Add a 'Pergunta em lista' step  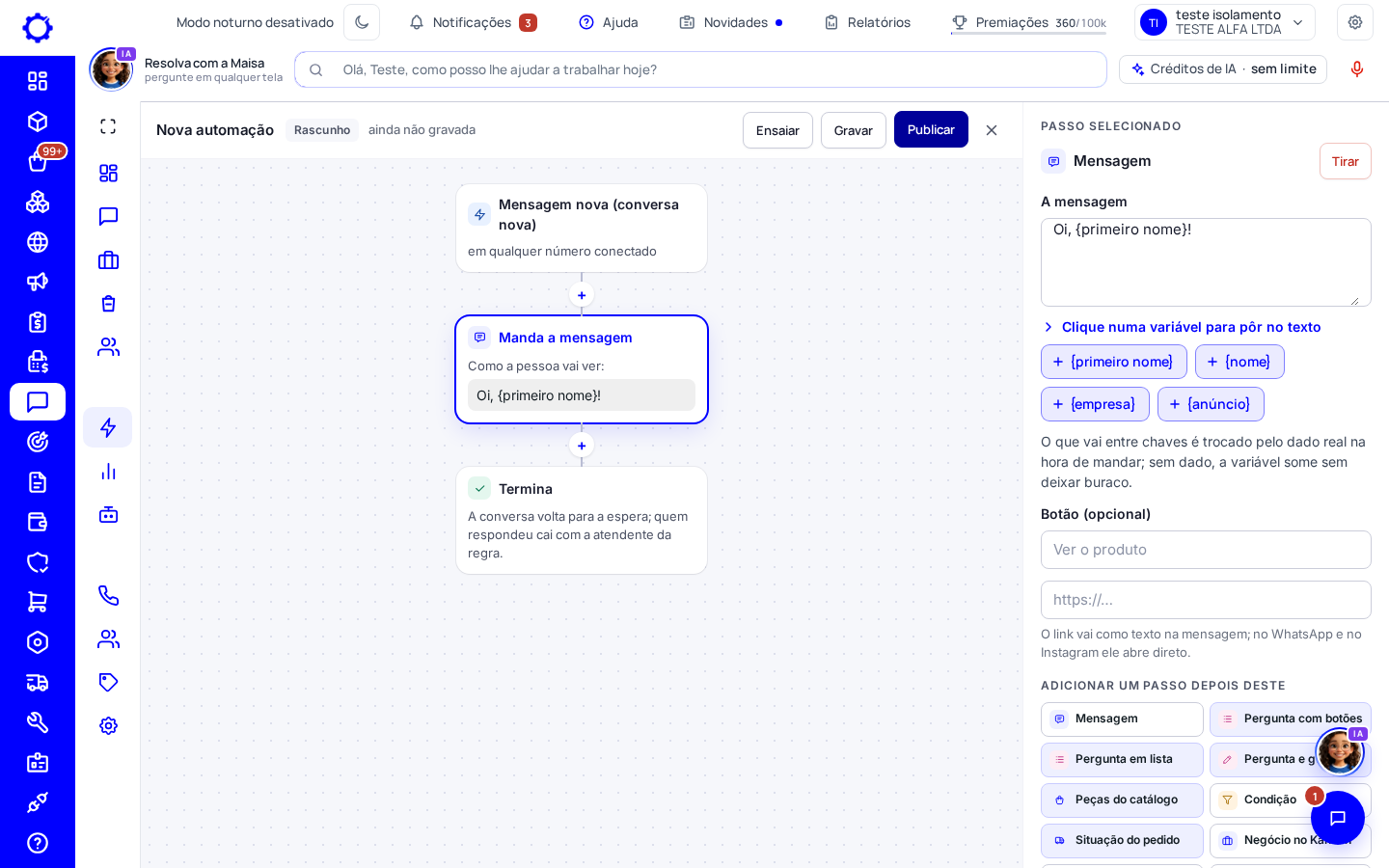coord(1122,760)
